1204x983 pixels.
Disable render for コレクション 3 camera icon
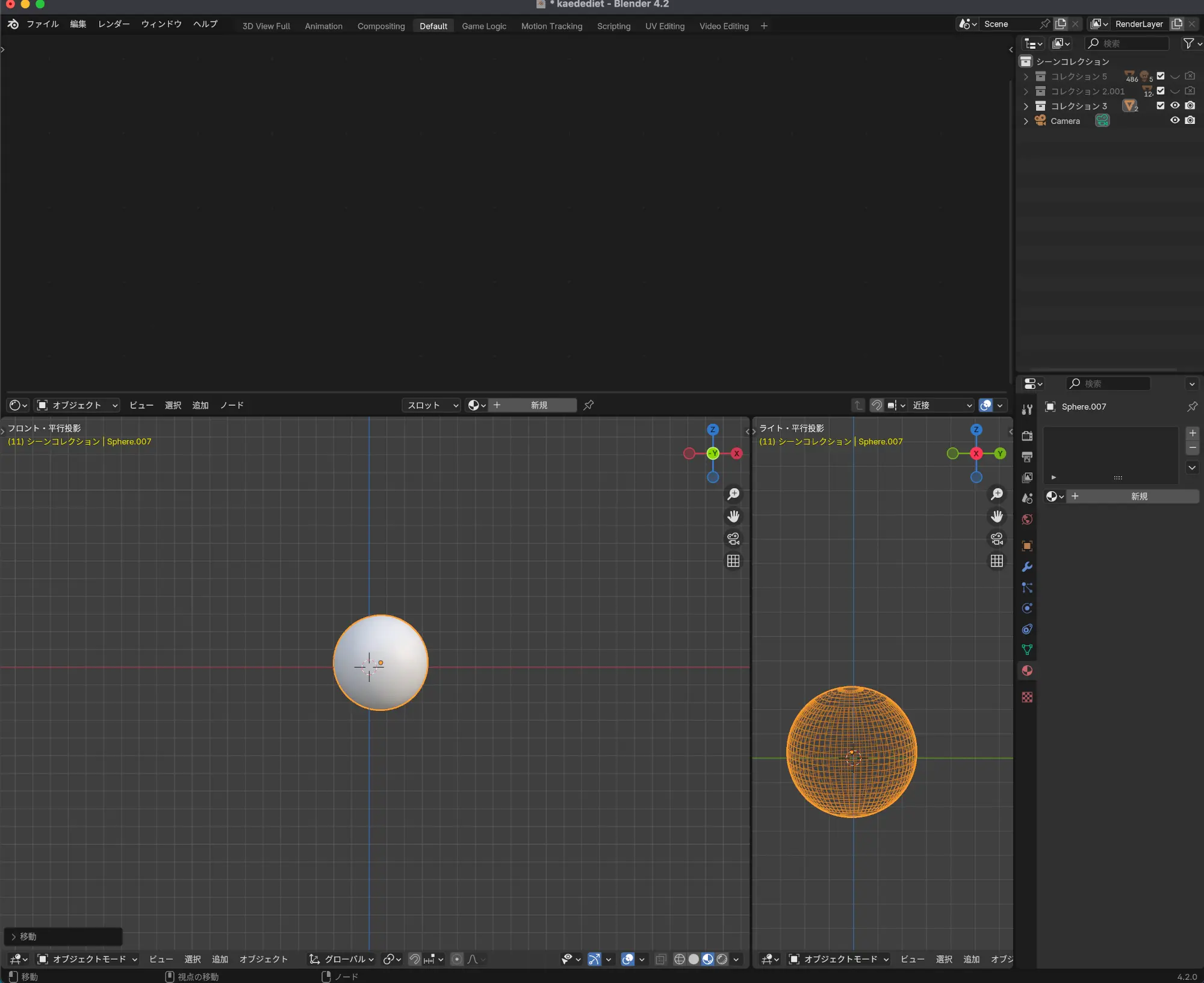coord(1190,105)
